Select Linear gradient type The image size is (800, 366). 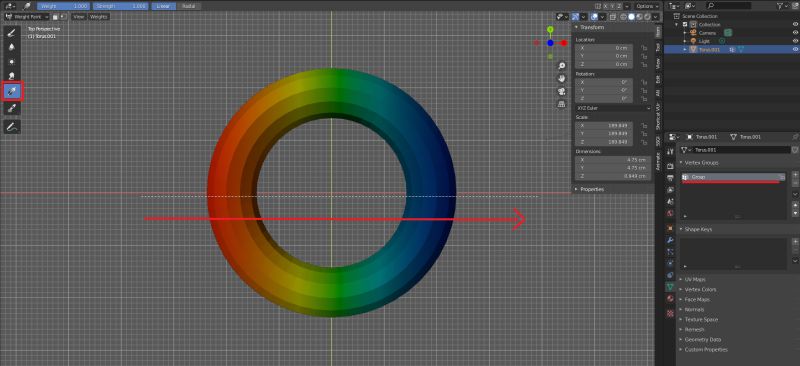tap(164, 6)
